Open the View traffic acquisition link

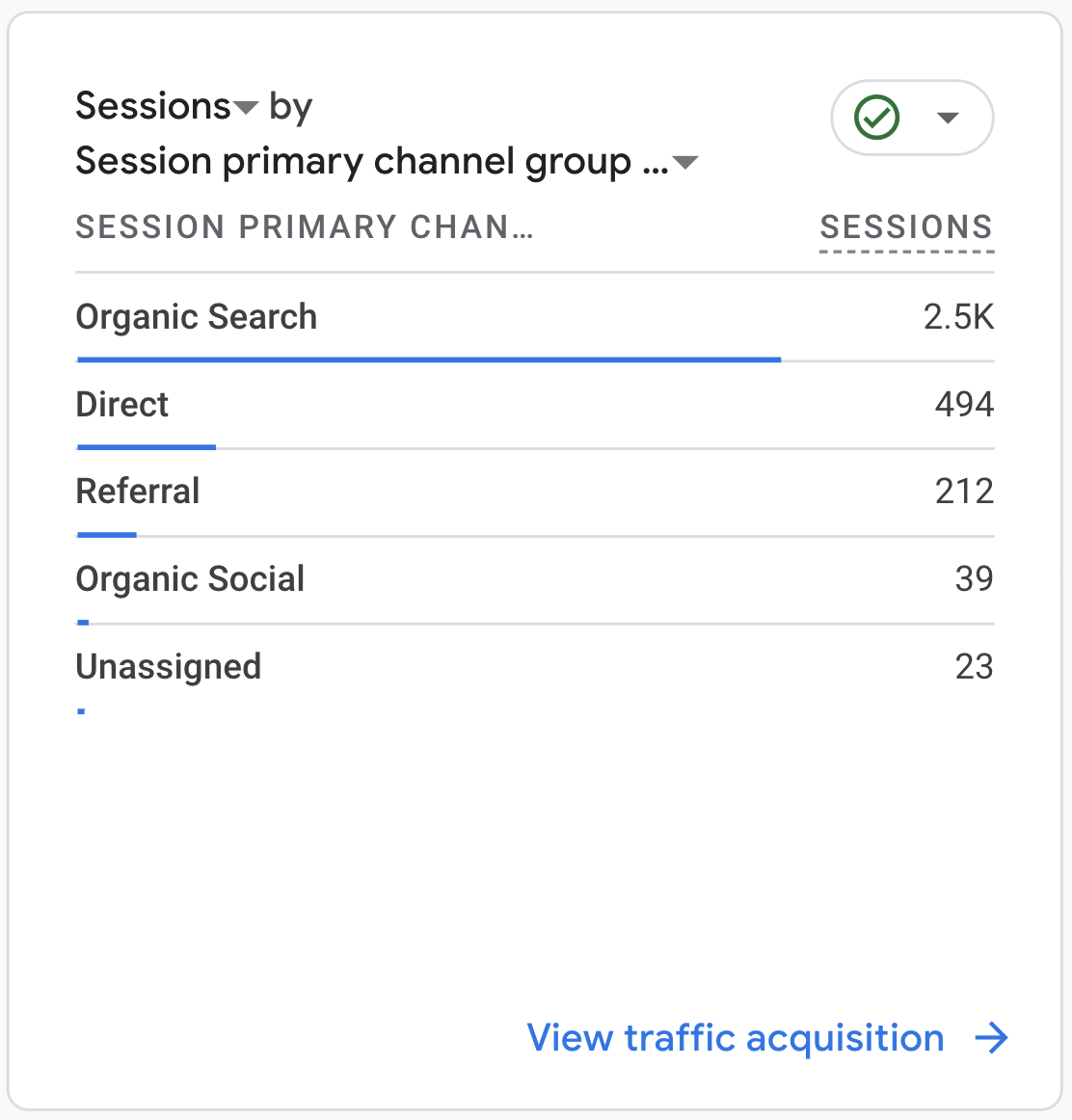(x=736, y=1038)
